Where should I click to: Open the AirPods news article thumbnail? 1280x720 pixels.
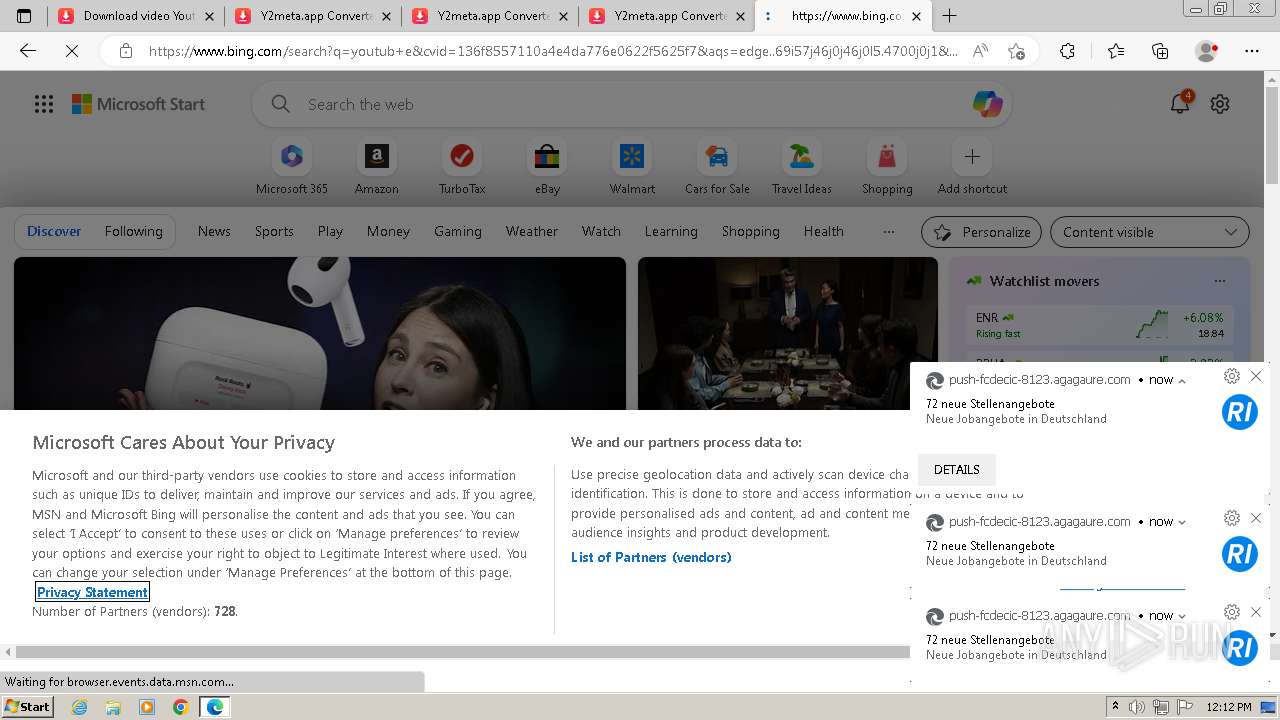(320, 333)
